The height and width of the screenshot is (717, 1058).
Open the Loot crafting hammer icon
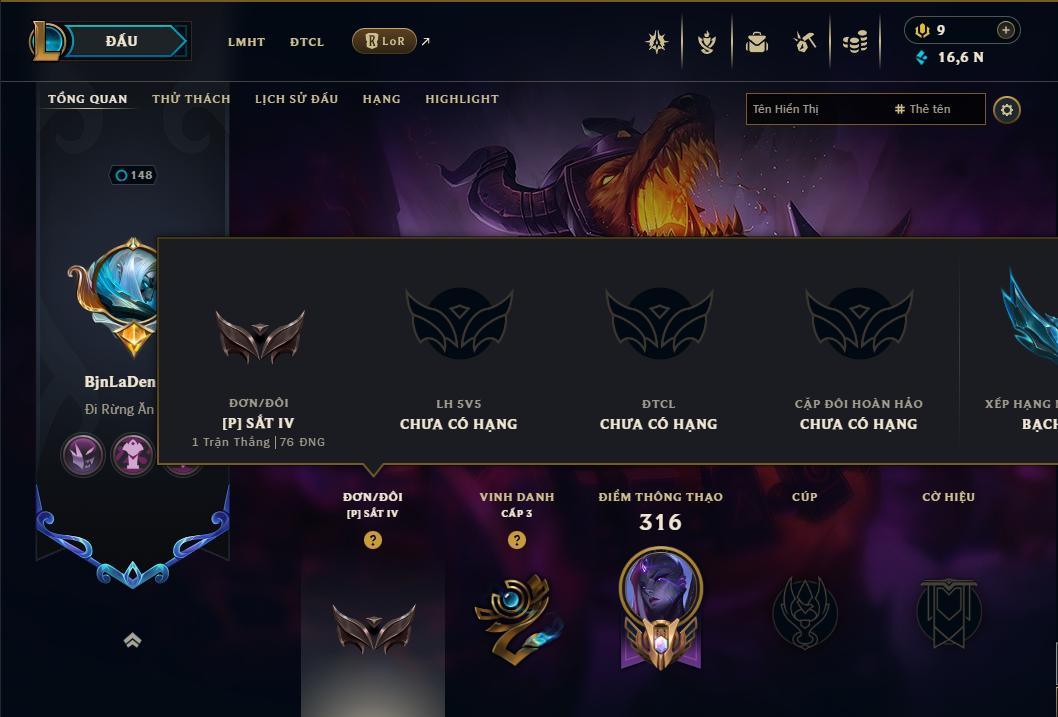pos(805,42)
